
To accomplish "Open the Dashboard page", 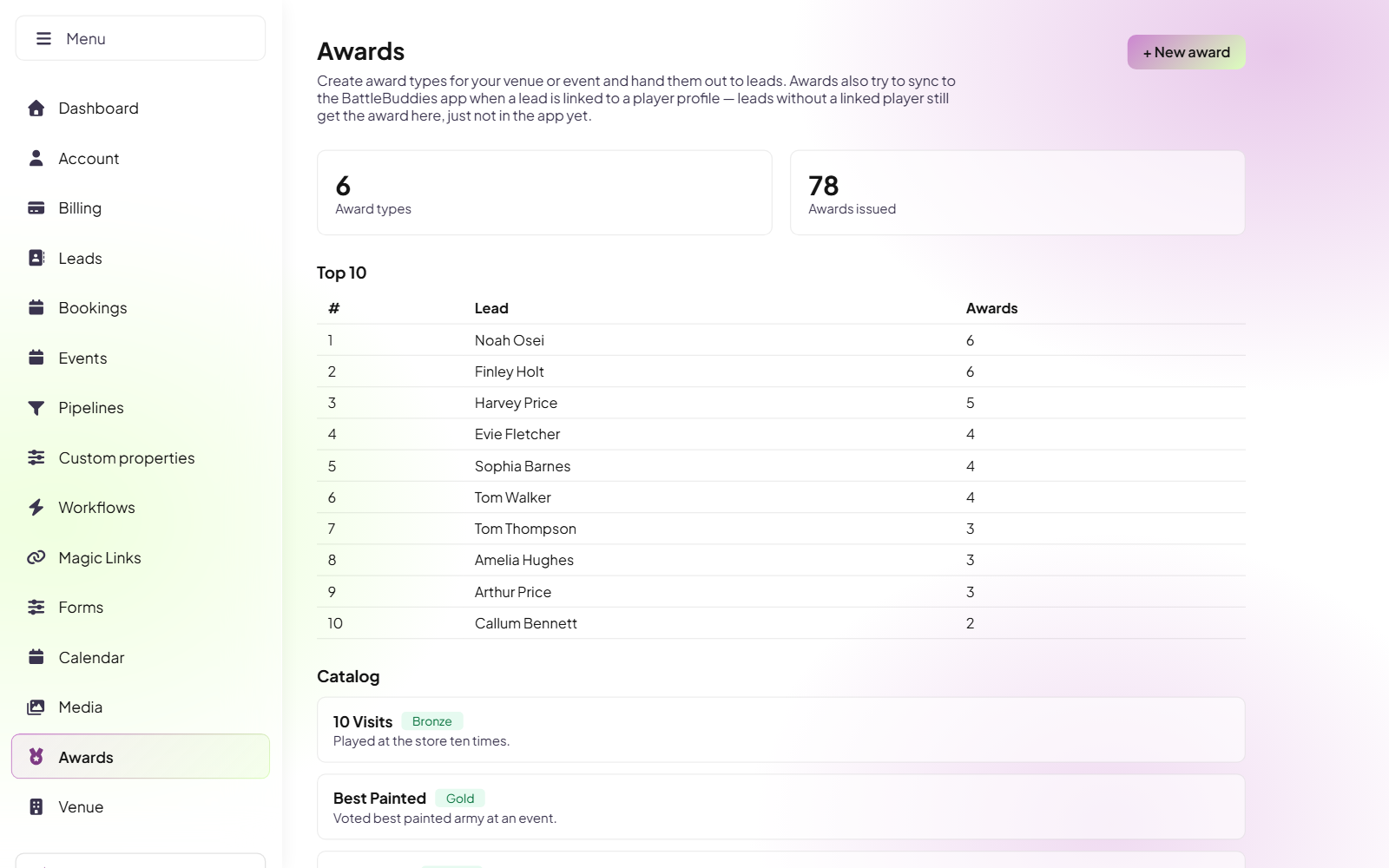I will click(x=141, y=108).
